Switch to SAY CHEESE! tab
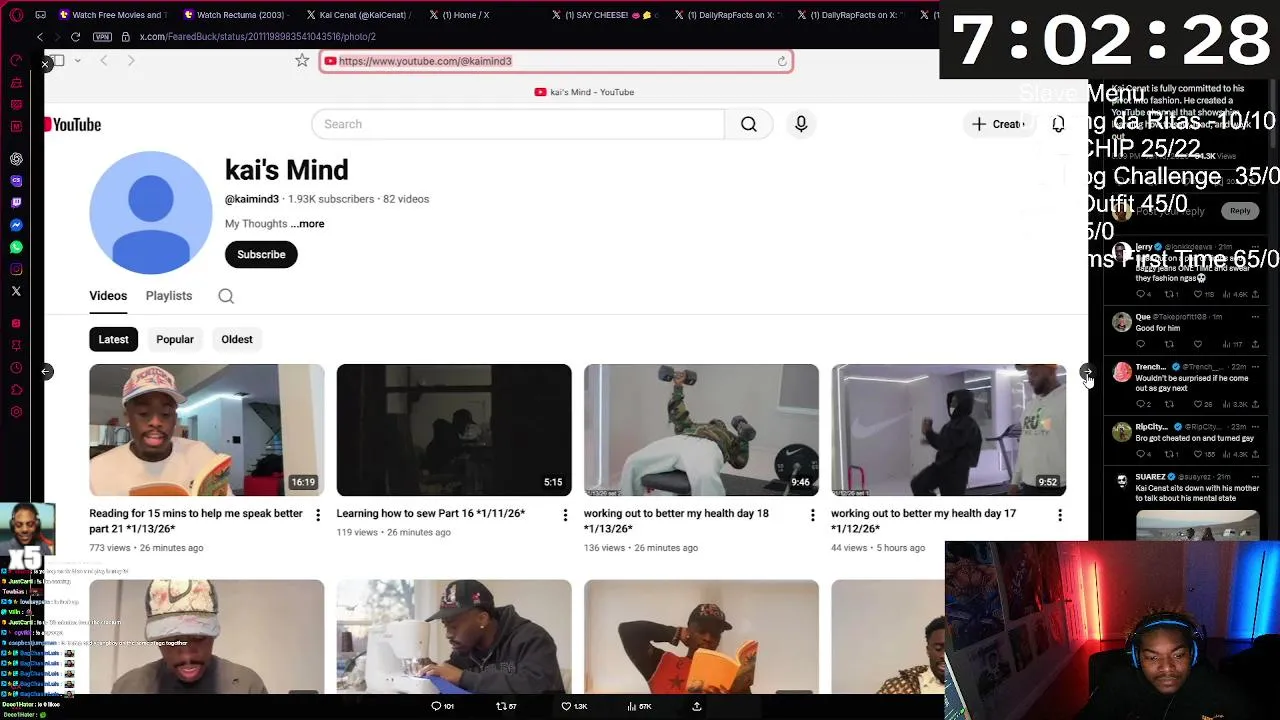The width and height of the screenshot is (1280, 720). tap(604, 15)
